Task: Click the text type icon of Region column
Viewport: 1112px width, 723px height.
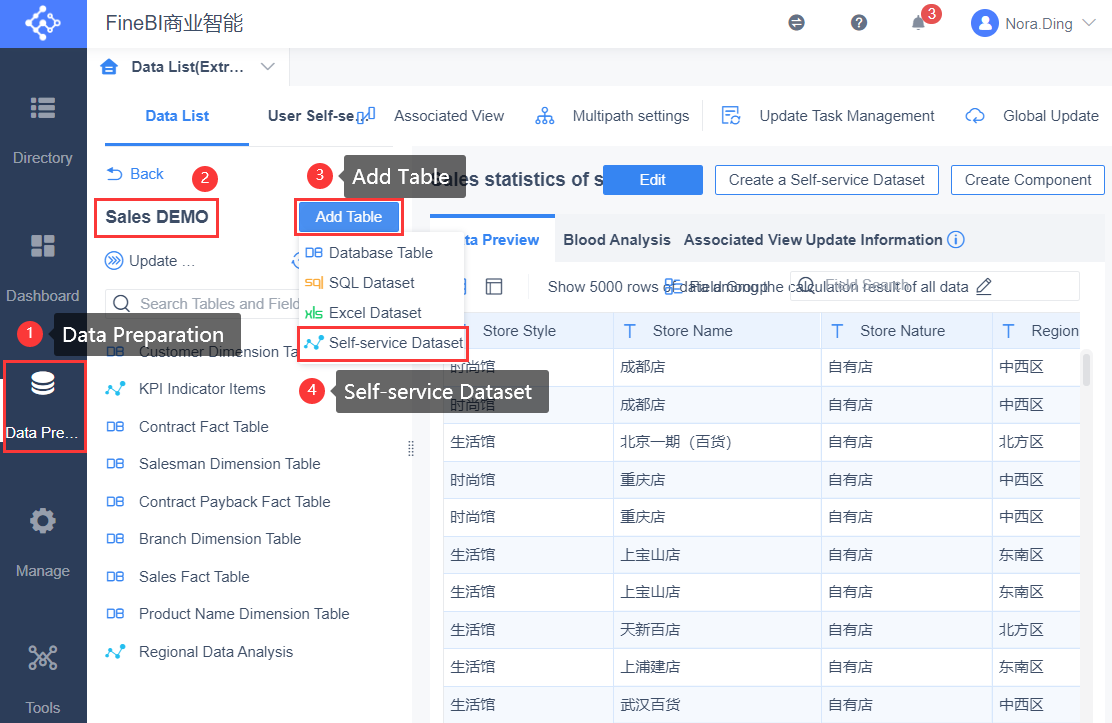Action: click(1008, 331)
